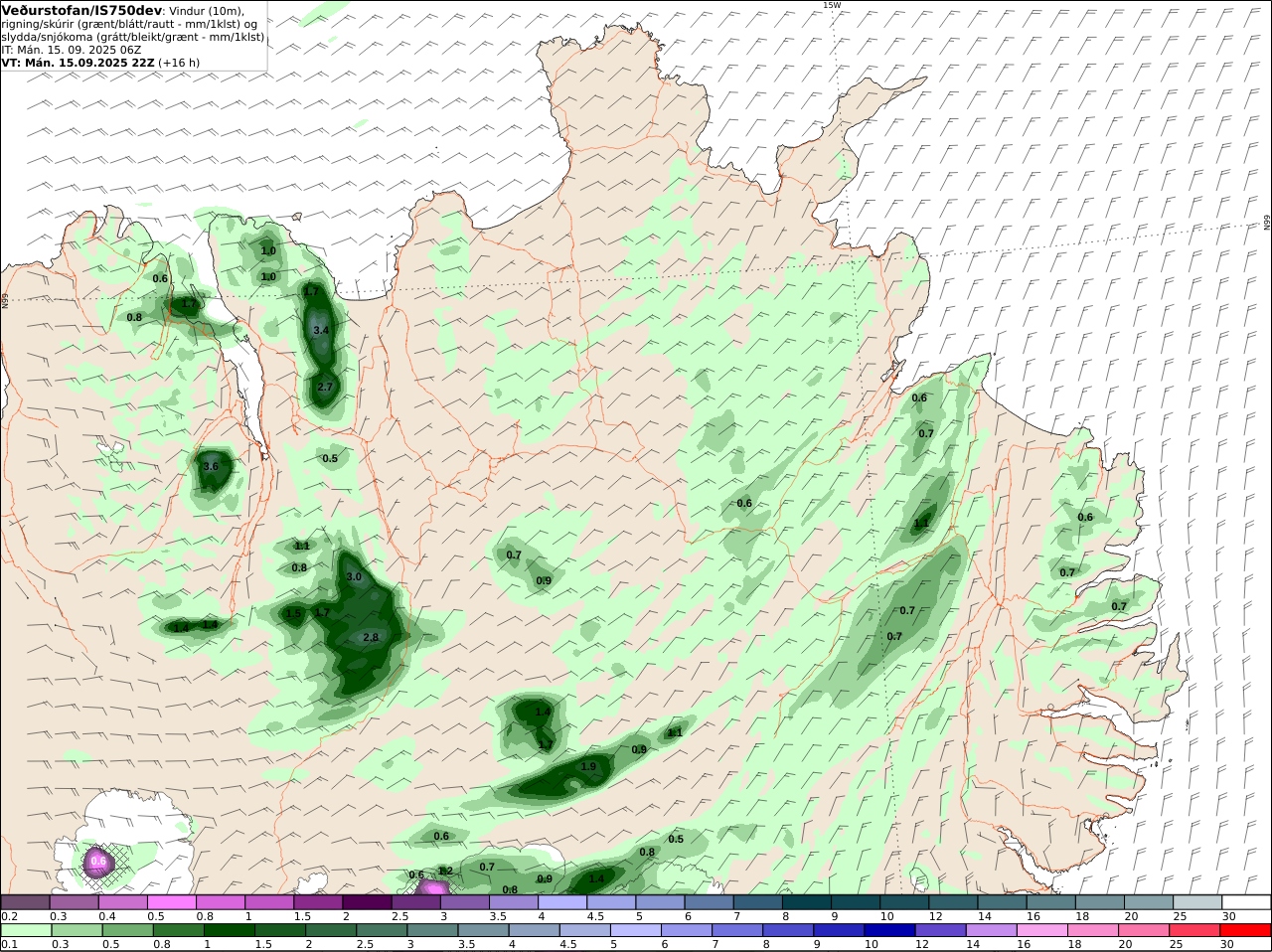Image resolution: width=1272 pixels, height=952 pixels.
Task: Click the 2.7 precipitation value on the map
Action: point(325,387)
